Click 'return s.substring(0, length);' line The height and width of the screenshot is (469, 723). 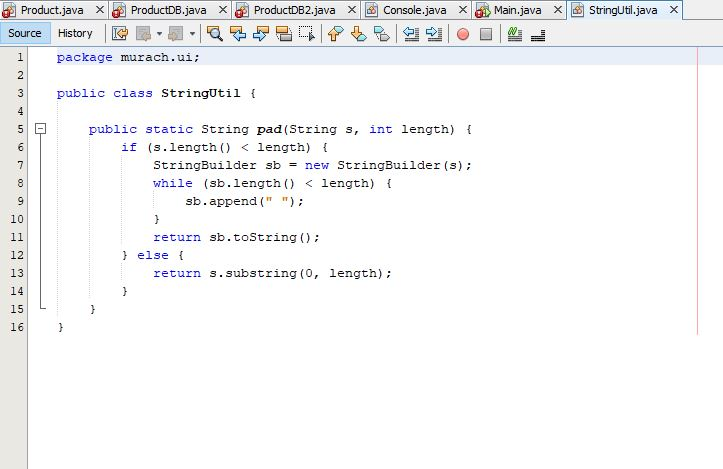click(x=272, y=273)
